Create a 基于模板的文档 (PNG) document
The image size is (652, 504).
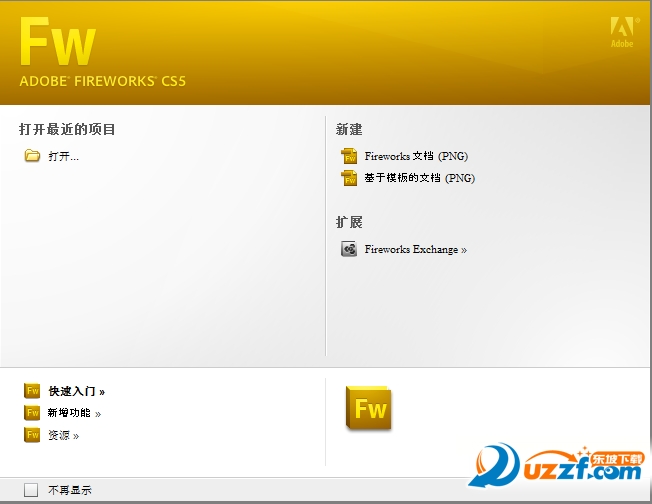(420, 178)
